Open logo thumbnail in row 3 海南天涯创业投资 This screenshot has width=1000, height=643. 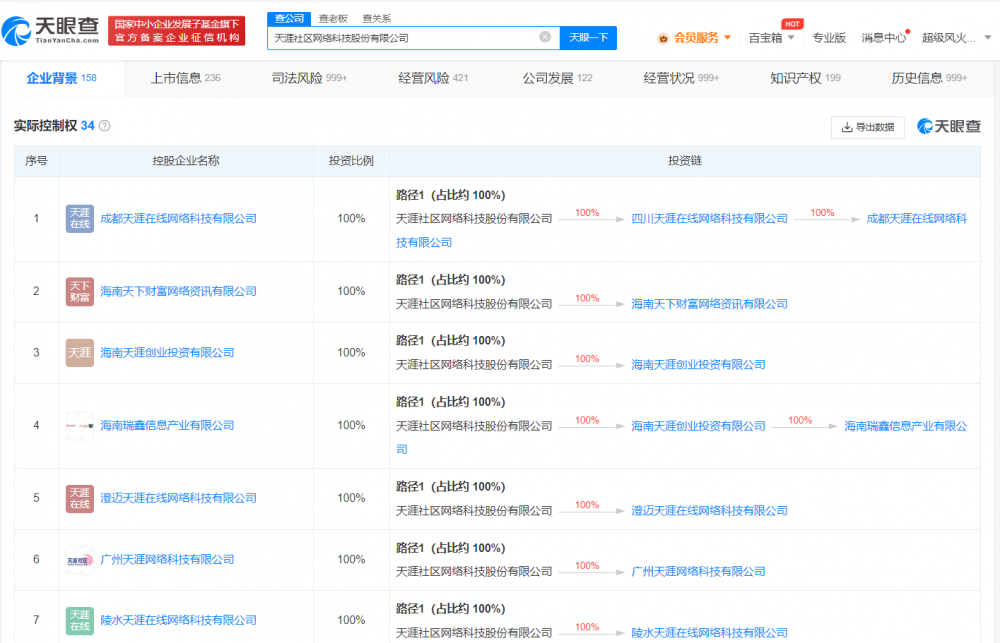click(80, 353)
